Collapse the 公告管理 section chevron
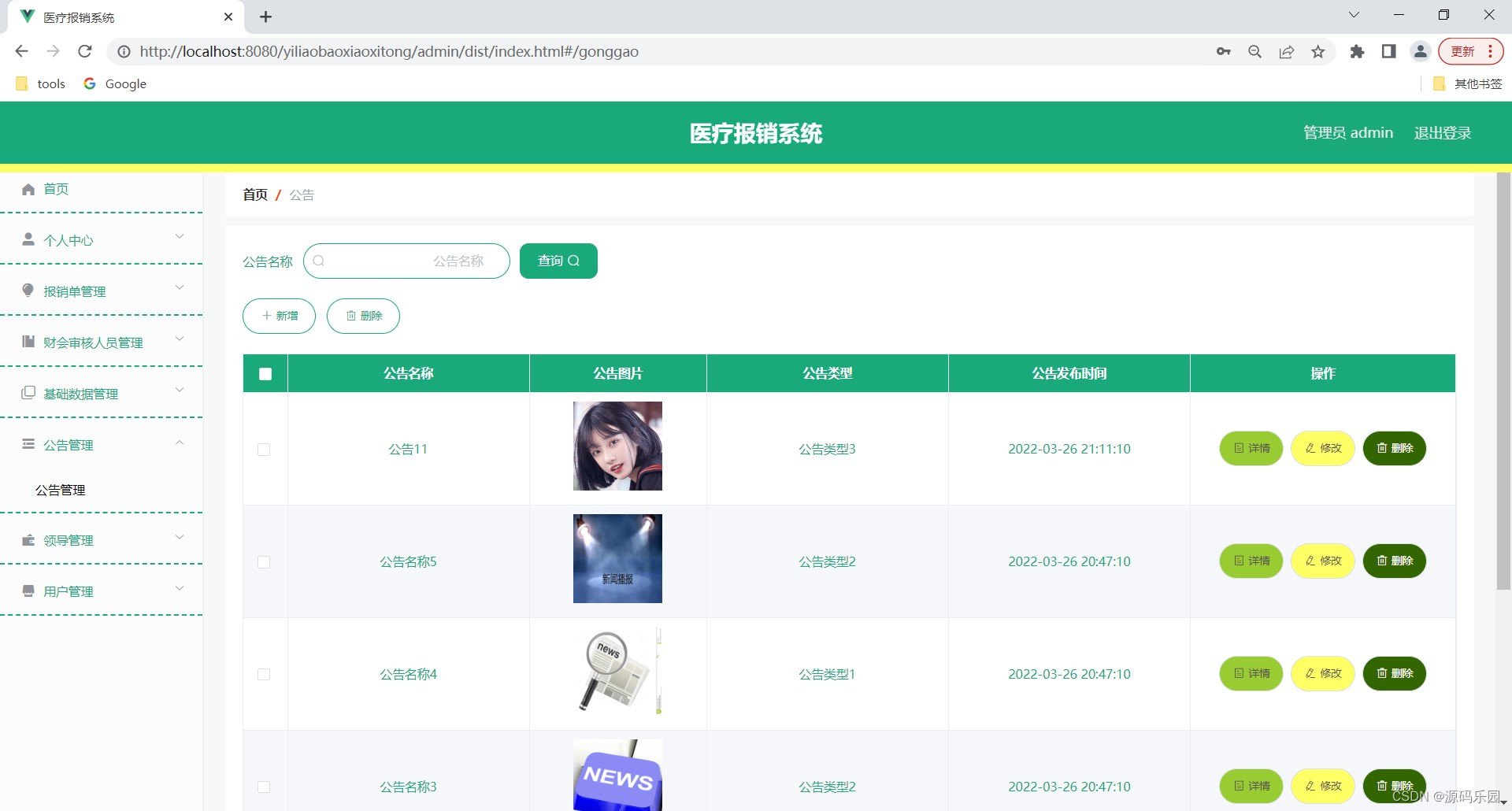Image resolution: width=1512 pixels, height=811 pixels. (180, 442)
